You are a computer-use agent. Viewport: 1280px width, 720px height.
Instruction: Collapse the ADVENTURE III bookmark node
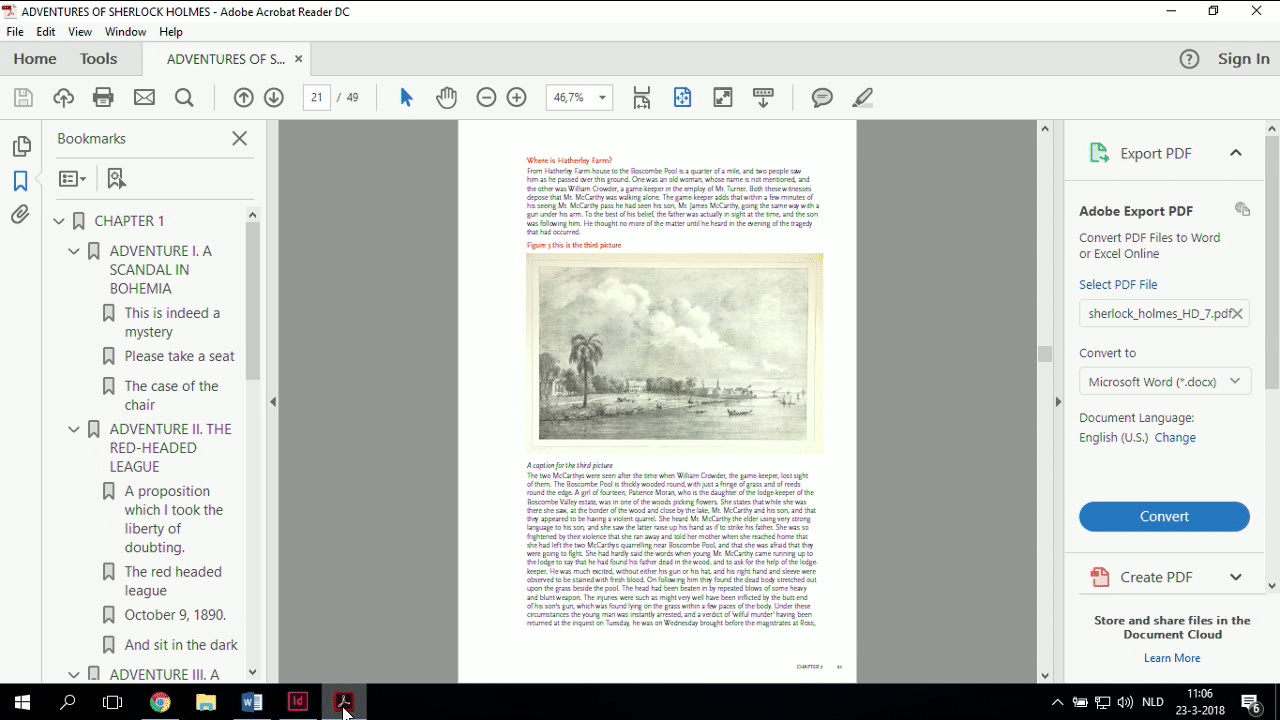point(74,675)
